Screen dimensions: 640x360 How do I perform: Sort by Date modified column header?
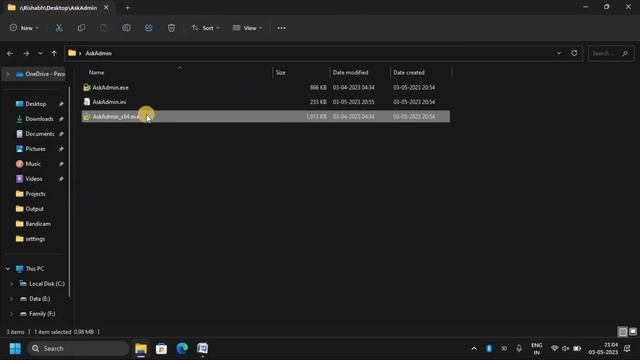(x=350, y=72)
